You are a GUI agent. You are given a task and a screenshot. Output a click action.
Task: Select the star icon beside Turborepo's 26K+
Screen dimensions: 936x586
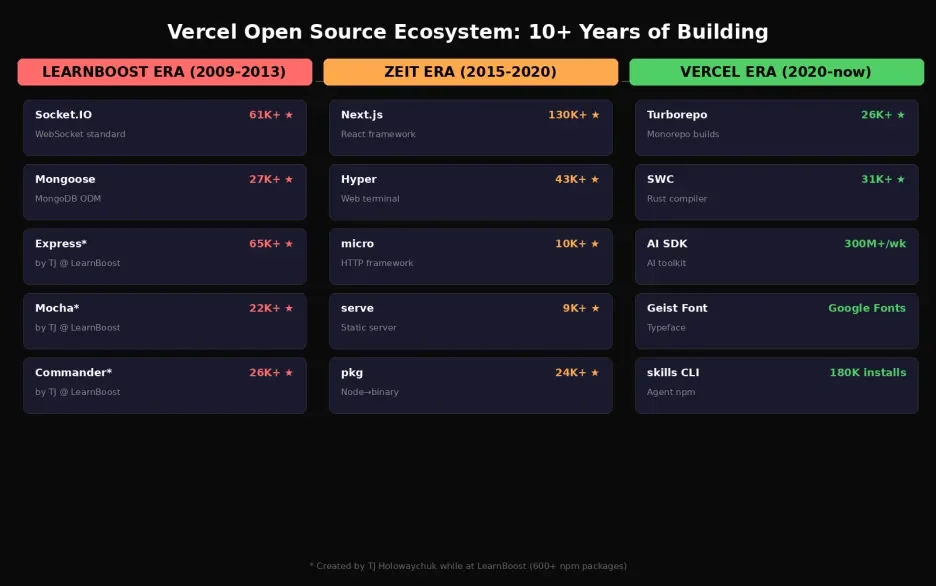pos(900,114)
